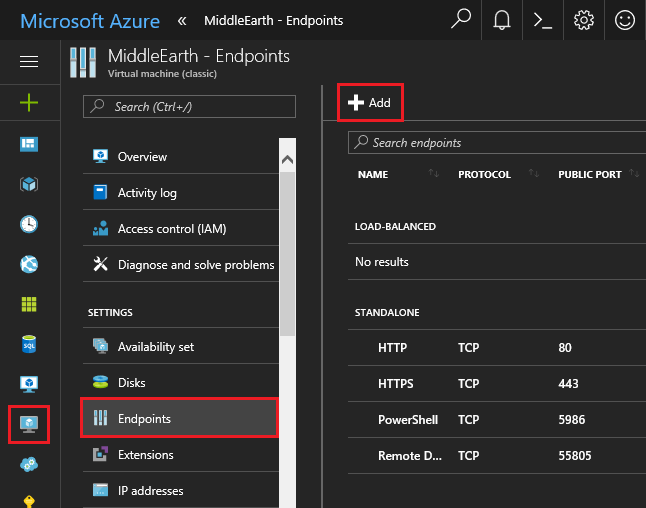Open Resource groups cube icon in sidebar
Screen dimensions: 646x508
29,184
